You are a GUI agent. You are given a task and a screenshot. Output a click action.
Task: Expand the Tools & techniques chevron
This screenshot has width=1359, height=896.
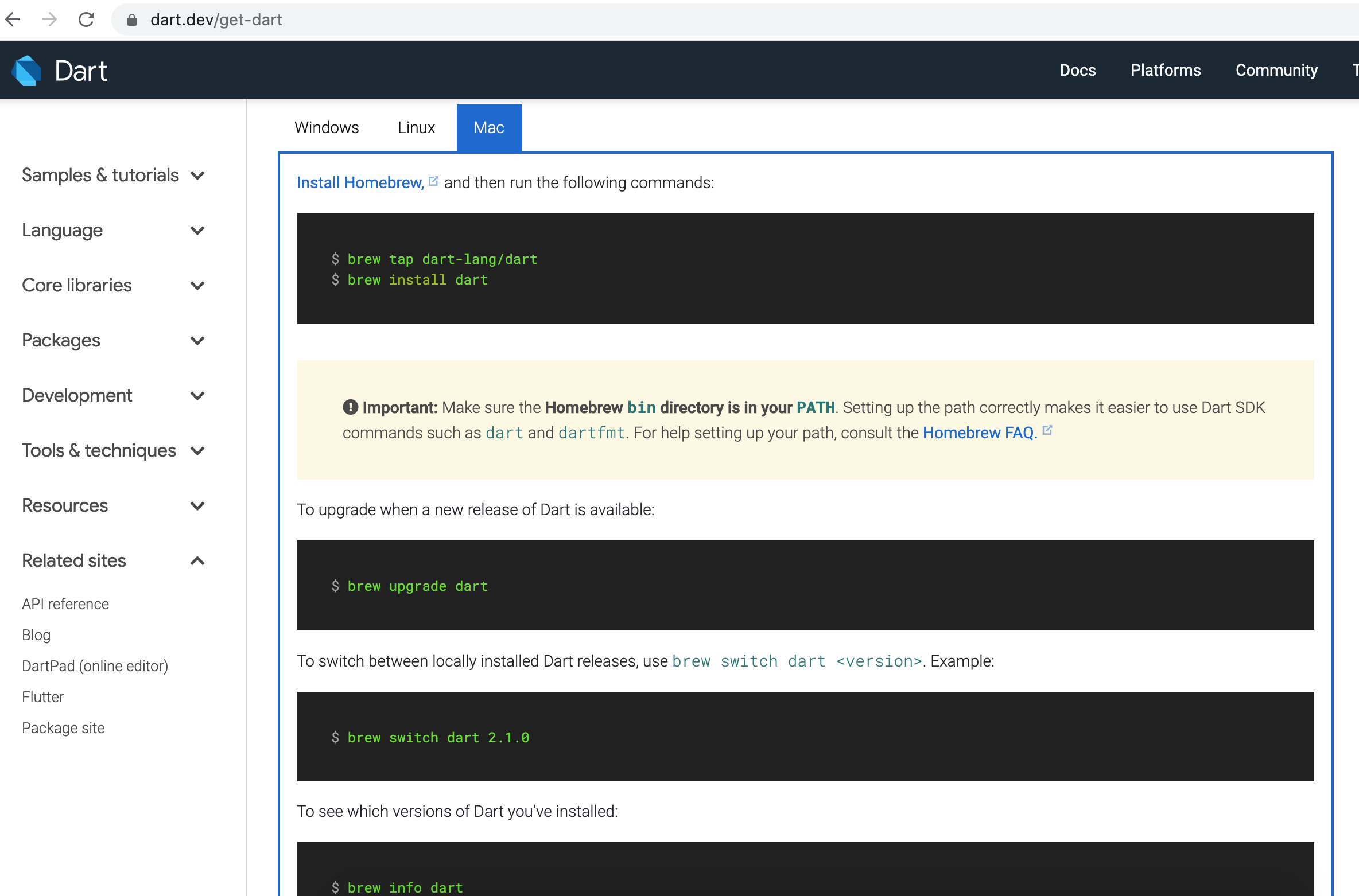pyautogui.click(x=197, y=451)
